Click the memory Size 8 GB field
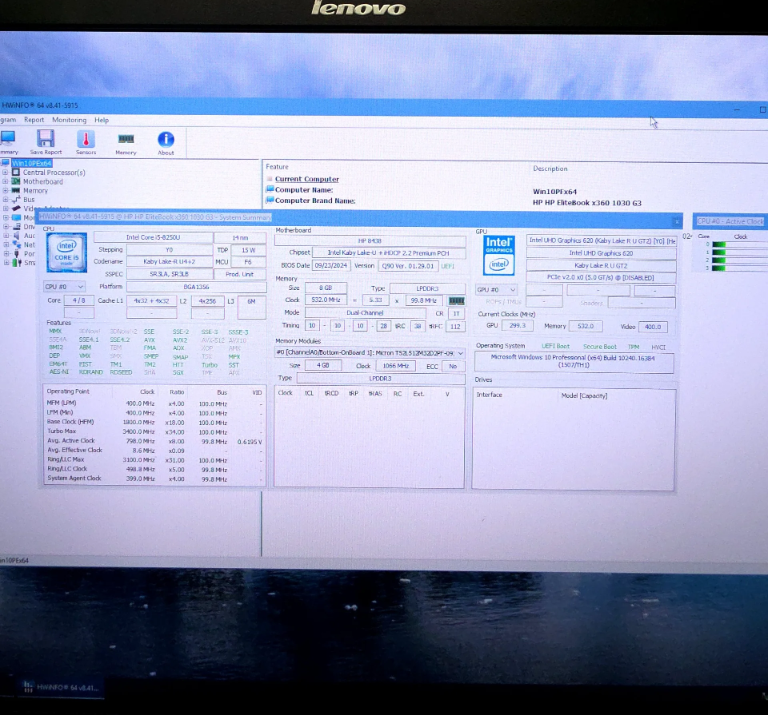This screenshot has width=768, height=715. [x=326, y=288]
